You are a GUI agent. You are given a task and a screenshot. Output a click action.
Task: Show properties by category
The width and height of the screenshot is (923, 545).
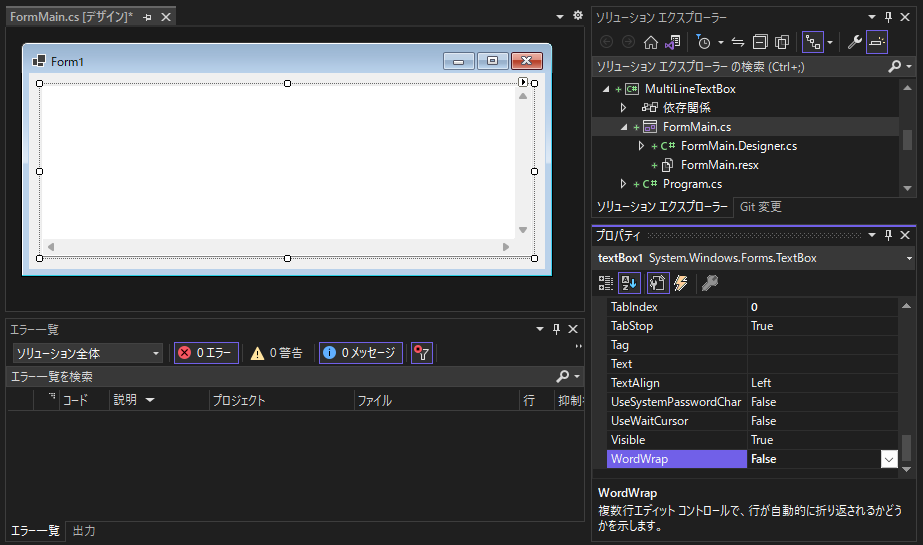[x=606, y=283]
